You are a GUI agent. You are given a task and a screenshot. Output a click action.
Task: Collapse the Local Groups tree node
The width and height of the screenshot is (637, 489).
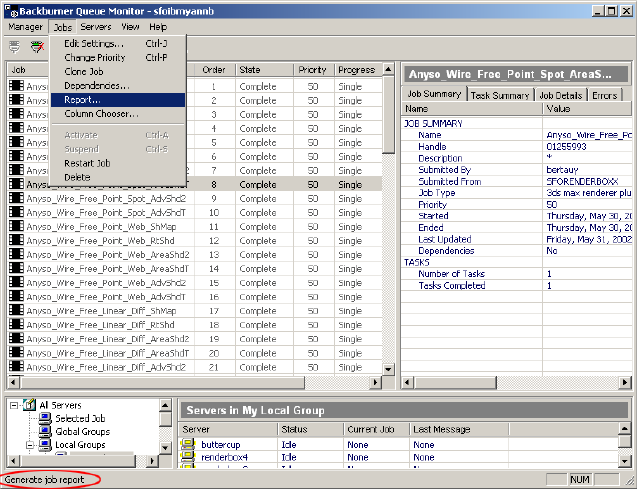tap(30, 445)
